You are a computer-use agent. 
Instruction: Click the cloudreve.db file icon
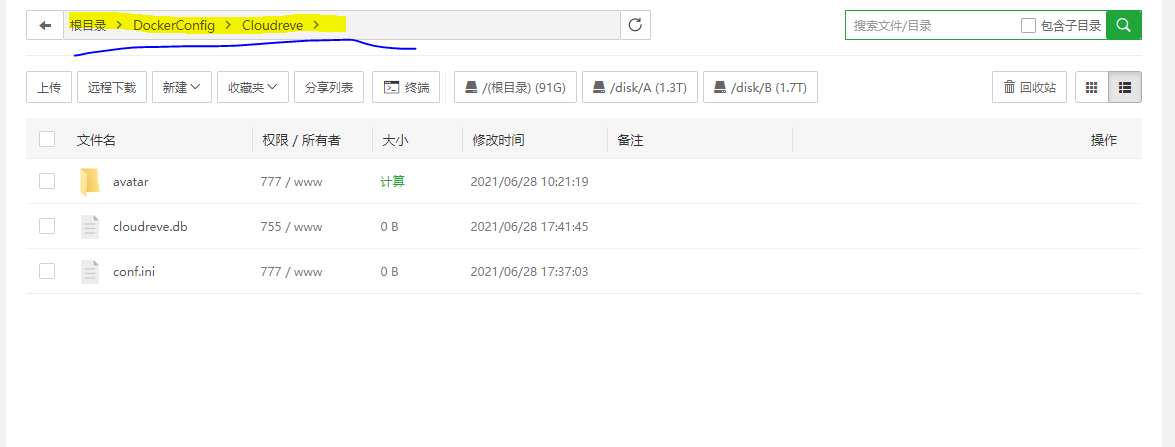pos(89,226)
